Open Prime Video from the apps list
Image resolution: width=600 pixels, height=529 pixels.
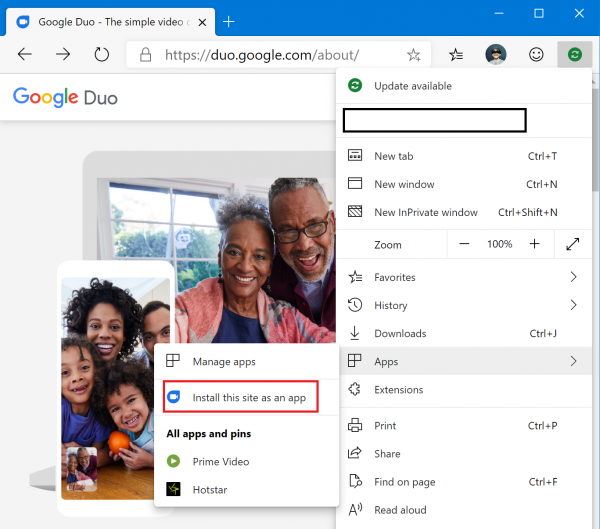tap(220, 461)
